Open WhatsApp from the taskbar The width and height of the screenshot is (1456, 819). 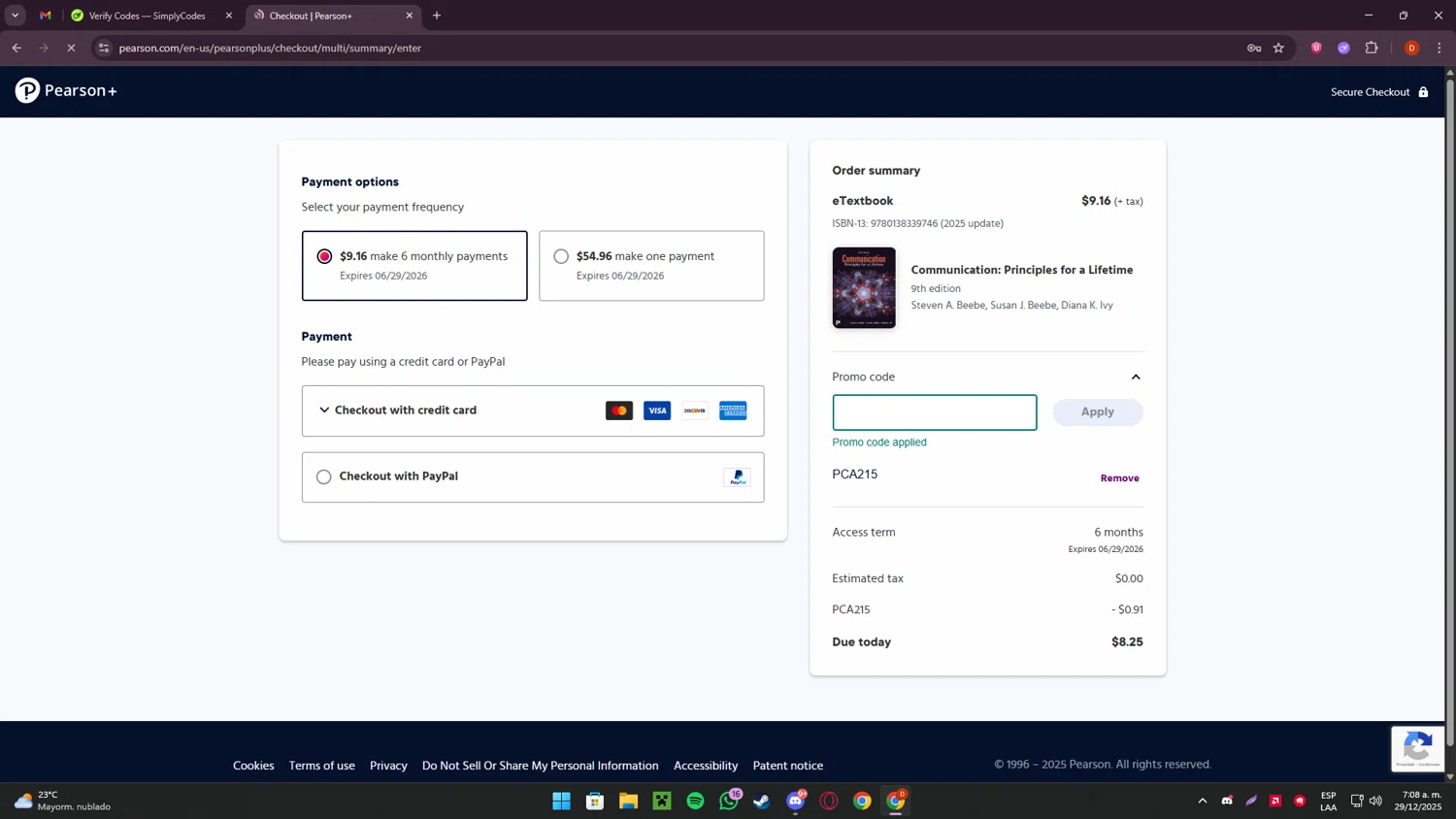tap(729, 801)
